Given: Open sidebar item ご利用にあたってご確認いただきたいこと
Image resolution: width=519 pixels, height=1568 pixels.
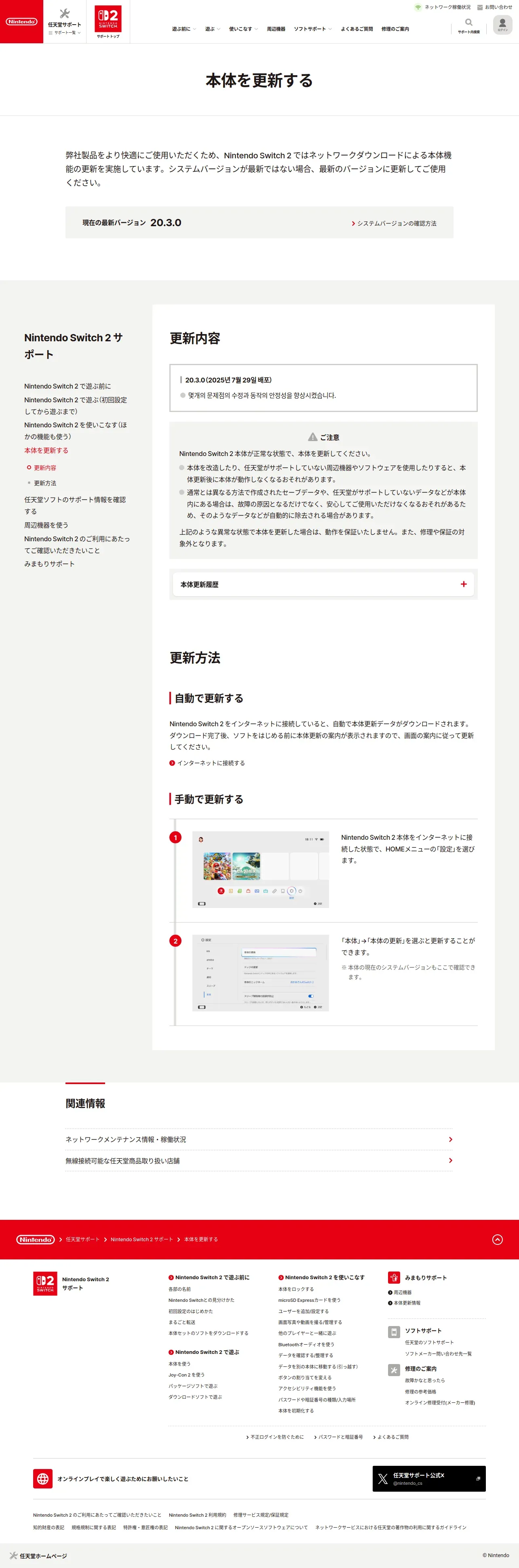Looking at the screenshot, I should click(x=77, y=545).
